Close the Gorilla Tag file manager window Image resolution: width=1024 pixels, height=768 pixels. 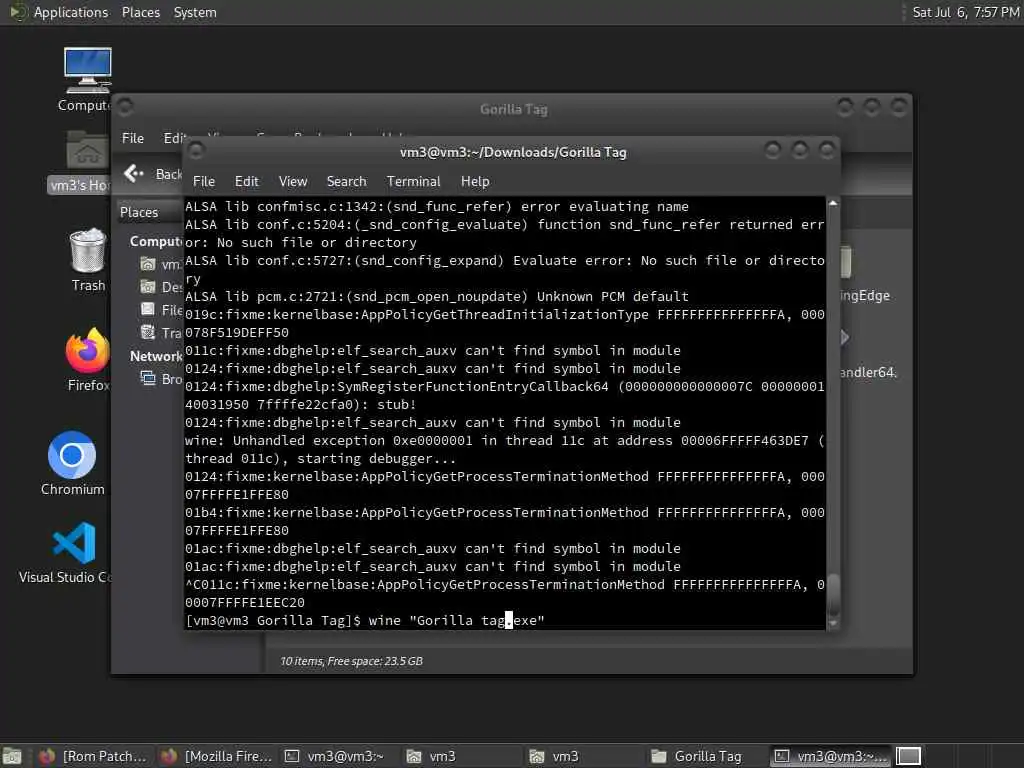[x=899, y=106]
